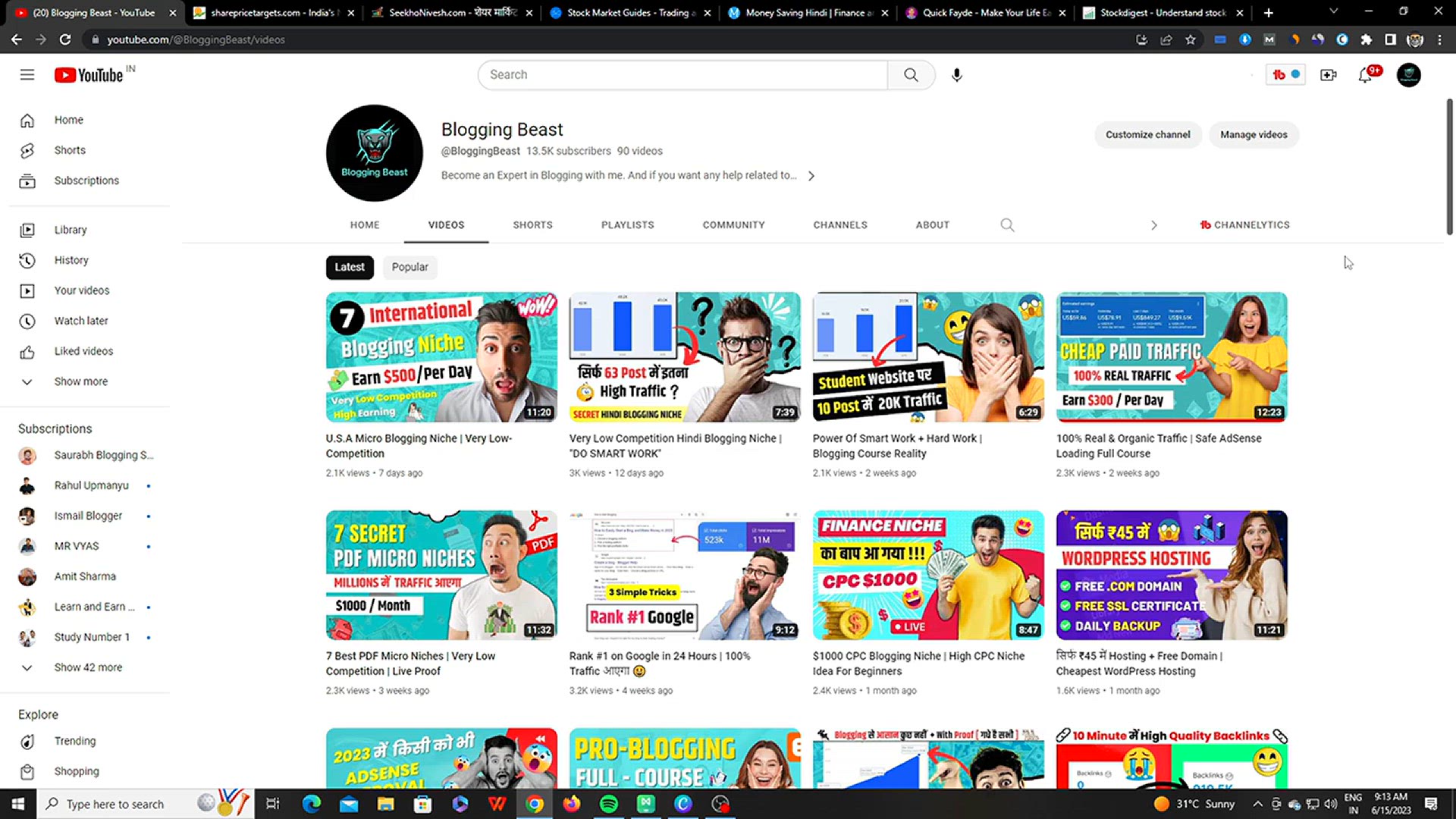The image size is (1456, 819).
Task: Open the browser extensions puzzle icon
Action: 1367,39
